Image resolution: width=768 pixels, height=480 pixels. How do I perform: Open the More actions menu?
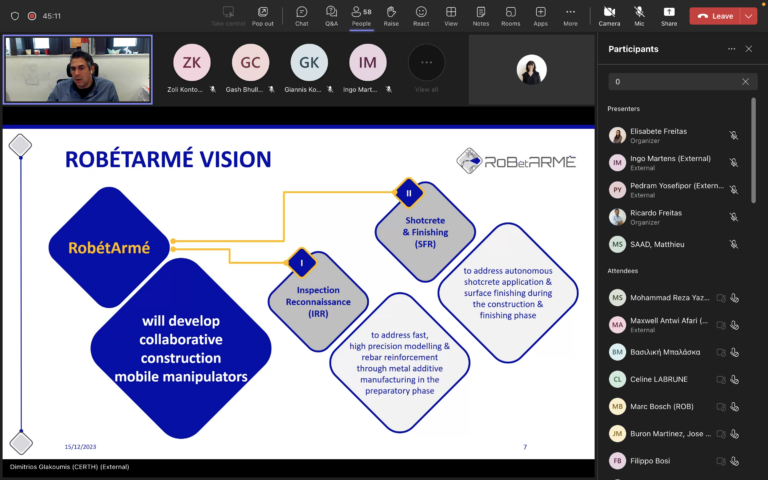(570, 16)
